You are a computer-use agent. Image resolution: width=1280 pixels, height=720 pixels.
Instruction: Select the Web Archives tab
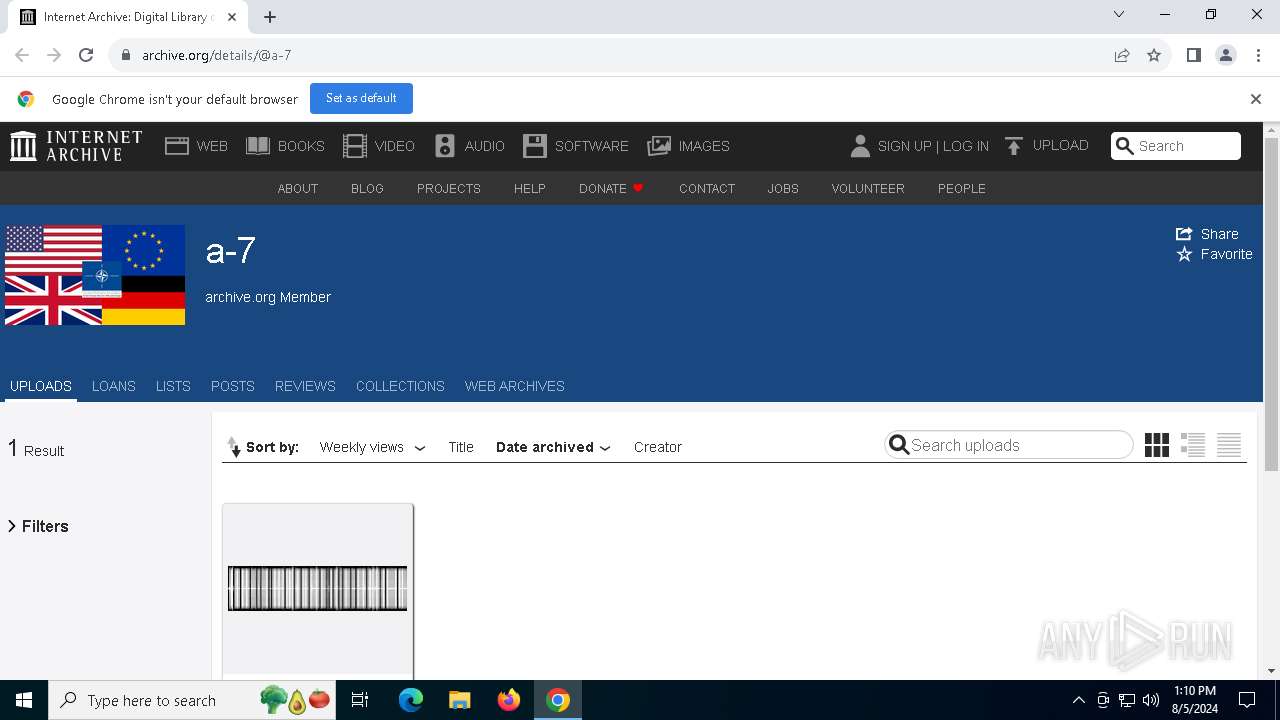pos(515,386)
